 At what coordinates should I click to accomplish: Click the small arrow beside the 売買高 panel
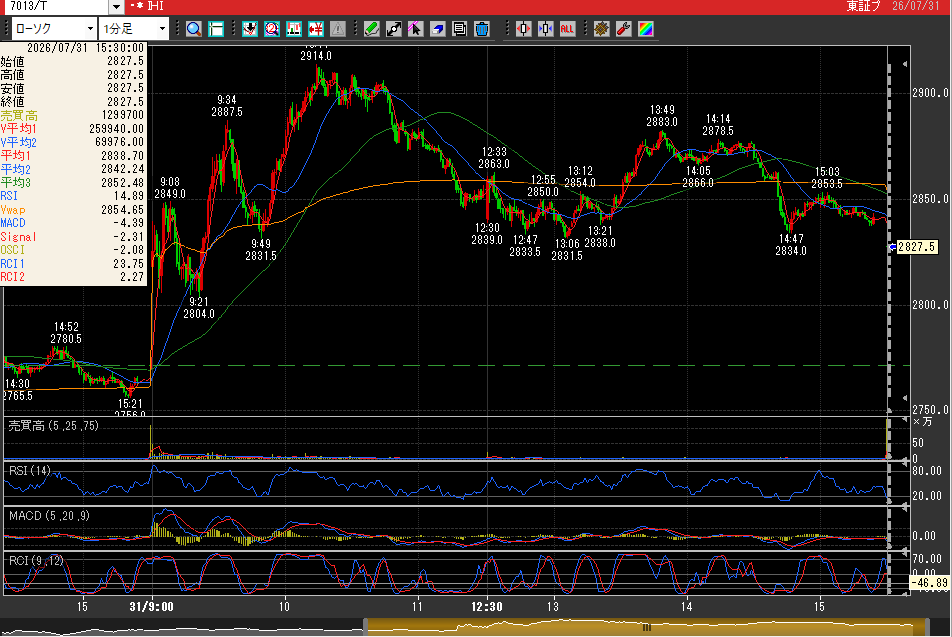tap(905, 420)
